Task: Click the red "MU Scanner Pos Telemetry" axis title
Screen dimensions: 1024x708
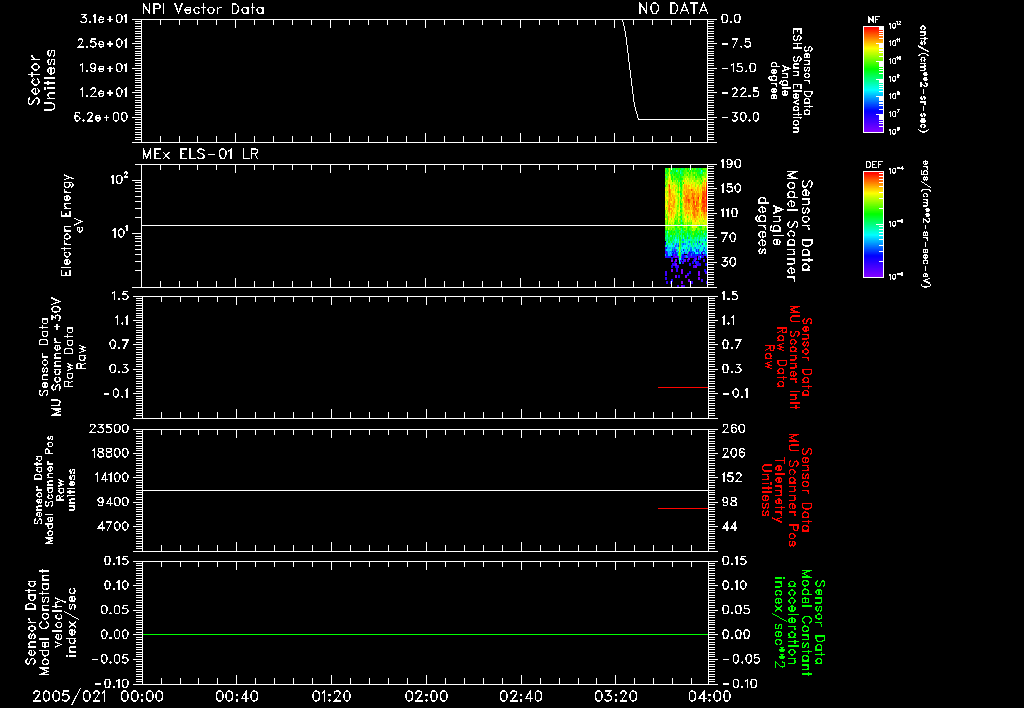Action: coord(786,490)
